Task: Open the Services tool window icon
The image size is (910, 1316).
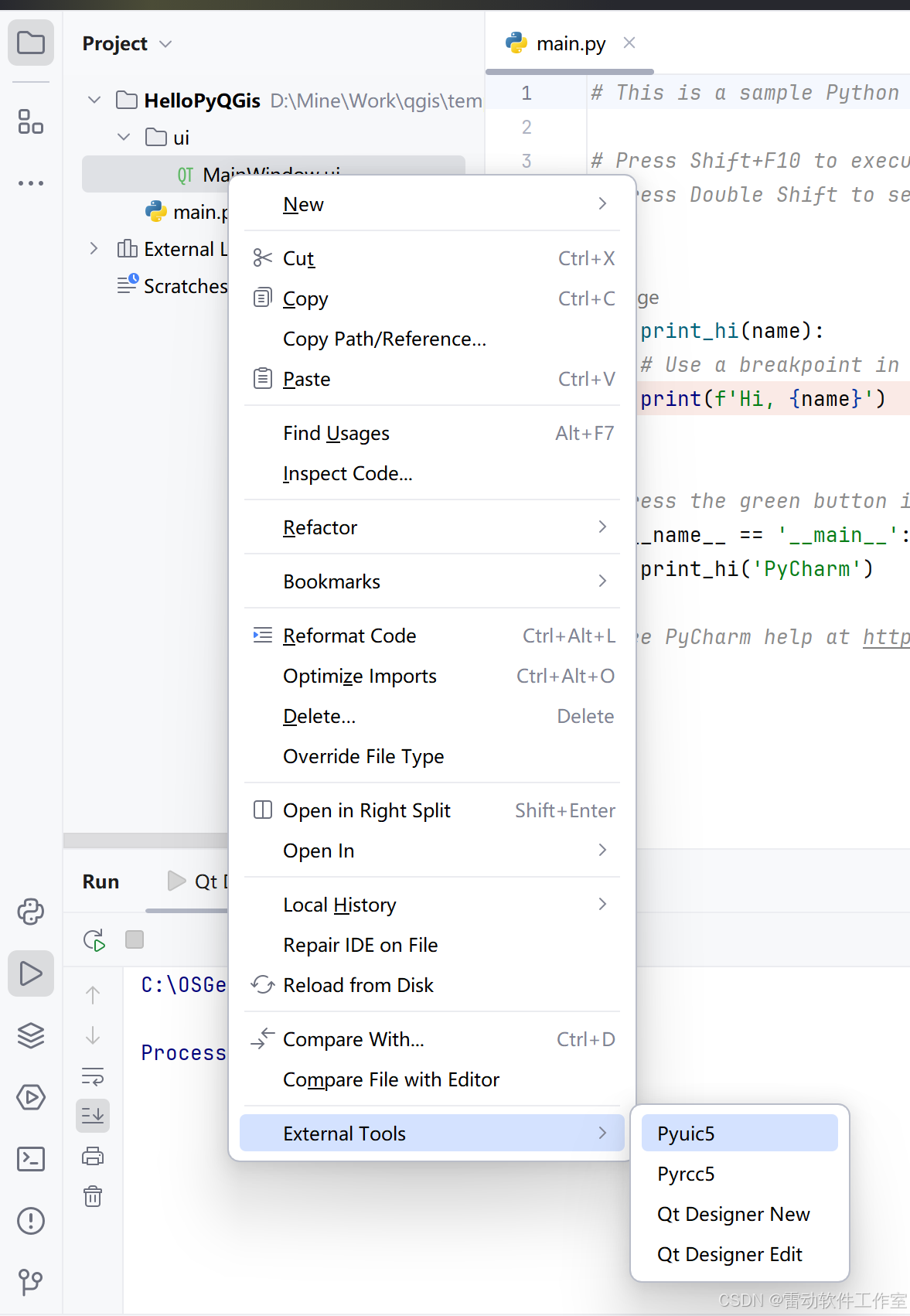Action: click(31, 1097)
